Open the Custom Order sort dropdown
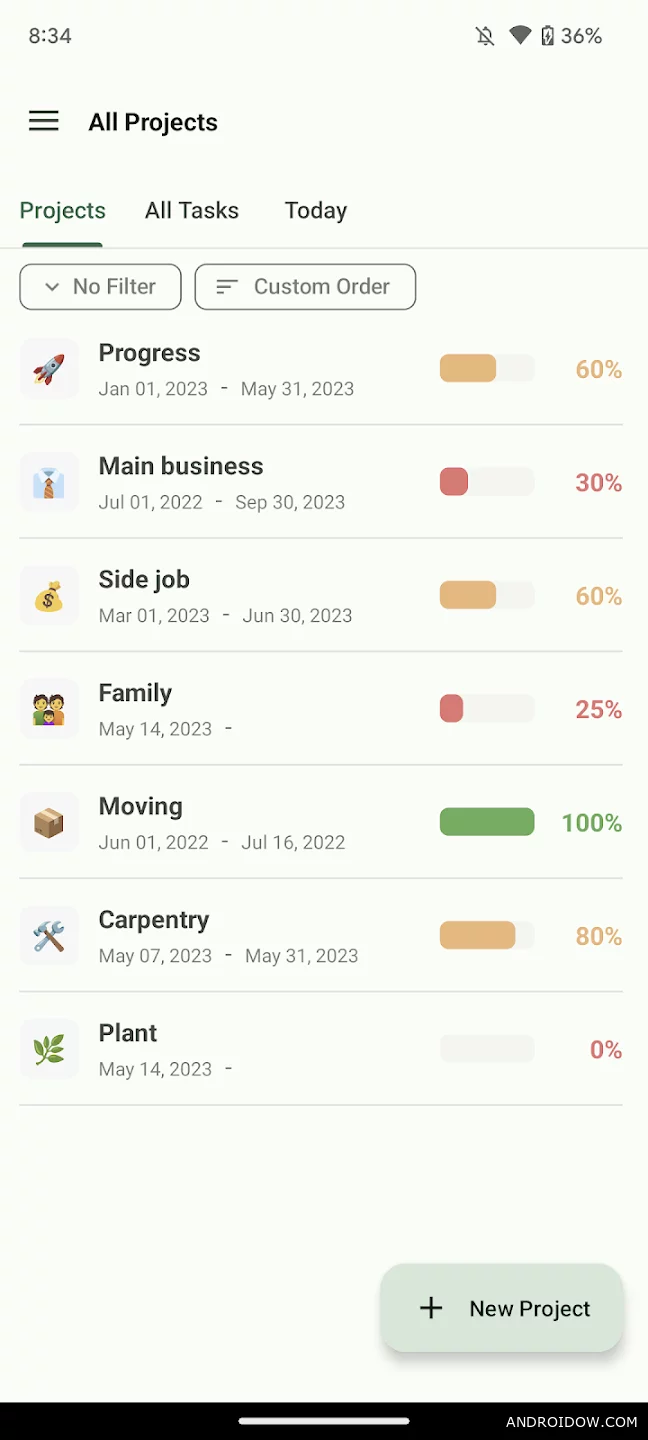This screenshot has height=1440, width=648. click(x=305, y=287)
